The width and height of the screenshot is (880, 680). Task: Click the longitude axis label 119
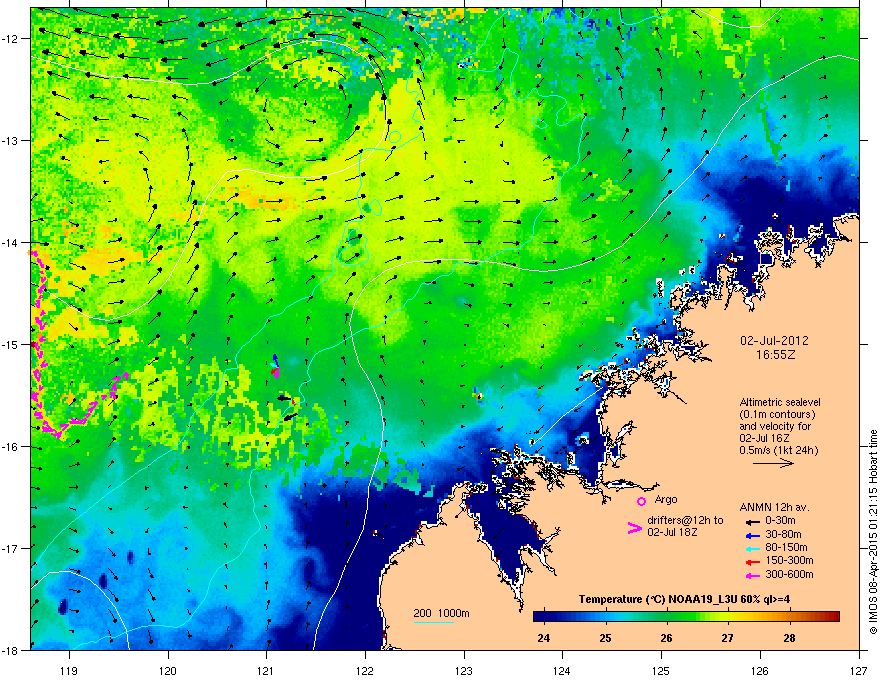coord(69,670)
